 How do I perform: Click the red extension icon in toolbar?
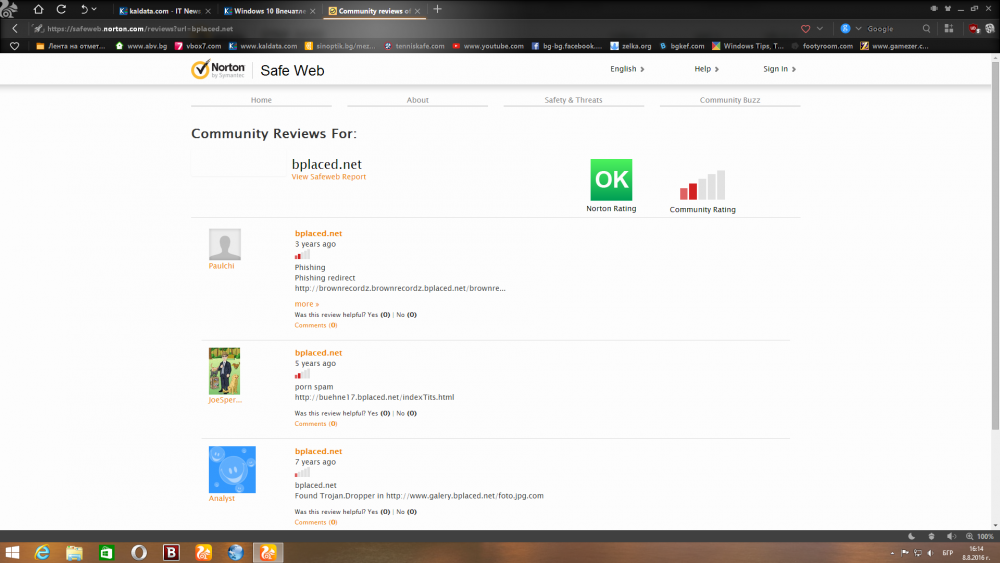tap(974, 29)
